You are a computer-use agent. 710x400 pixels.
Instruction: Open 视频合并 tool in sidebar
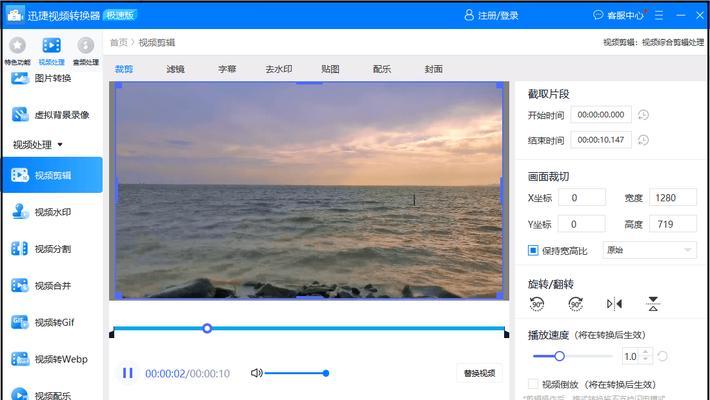coord(42,285)
